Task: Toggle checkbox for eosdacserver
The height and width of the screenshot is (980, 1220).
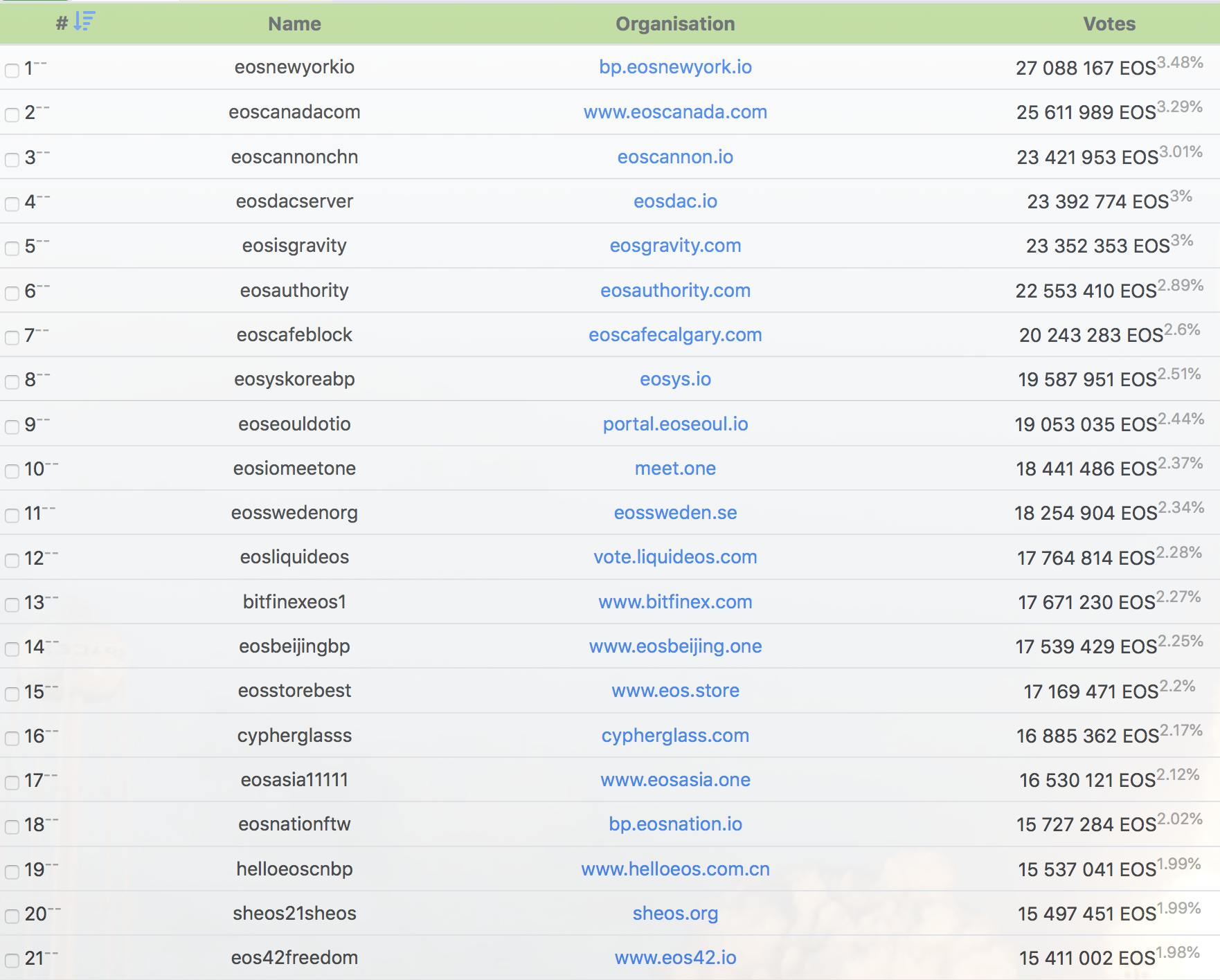Action: coord(12,204)
